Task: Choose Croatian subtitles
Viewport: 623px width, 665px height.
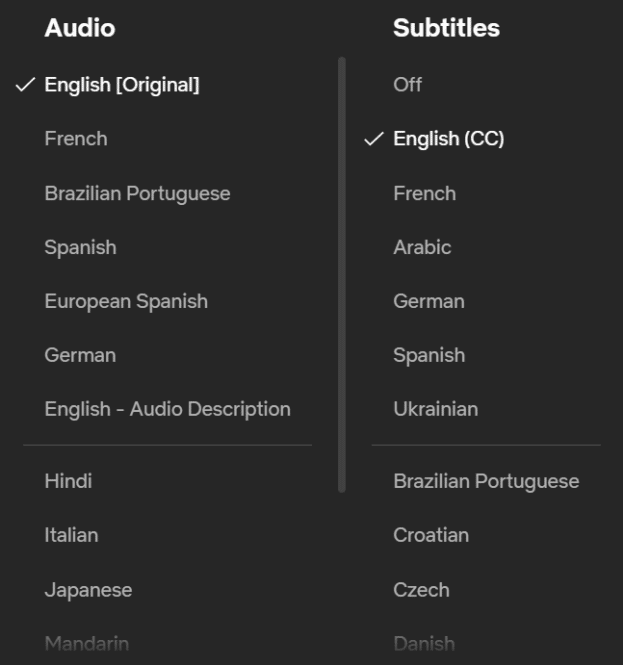Action: pyautogui.click(x=431, y=535)
